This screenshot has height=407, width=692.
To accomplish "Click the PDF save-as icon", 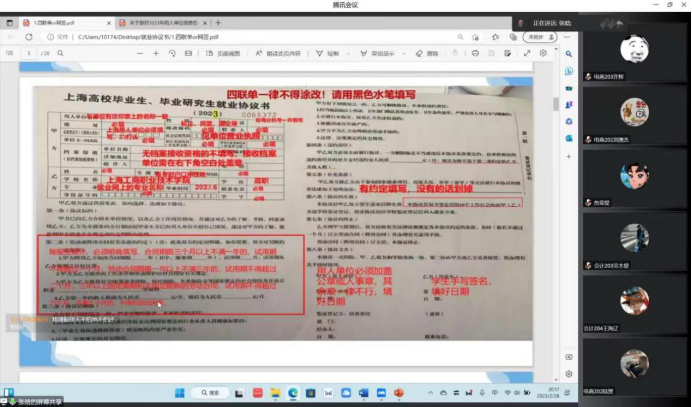I will tap(508, 53).
